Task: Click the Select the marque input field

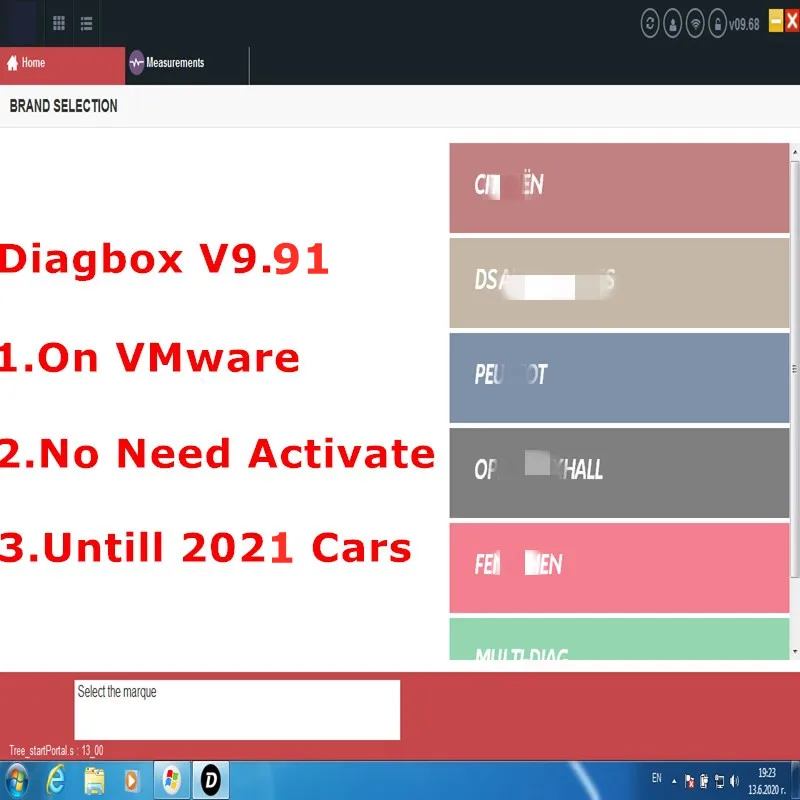Action: (x=236, y=709)
